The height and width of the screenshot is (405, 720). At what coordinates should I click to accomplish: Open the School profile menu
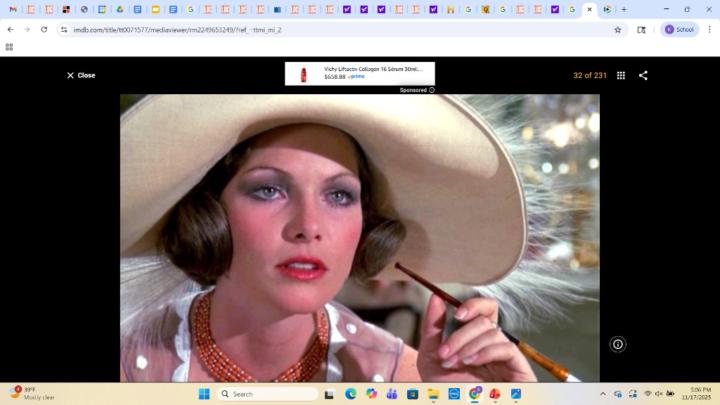679,30
